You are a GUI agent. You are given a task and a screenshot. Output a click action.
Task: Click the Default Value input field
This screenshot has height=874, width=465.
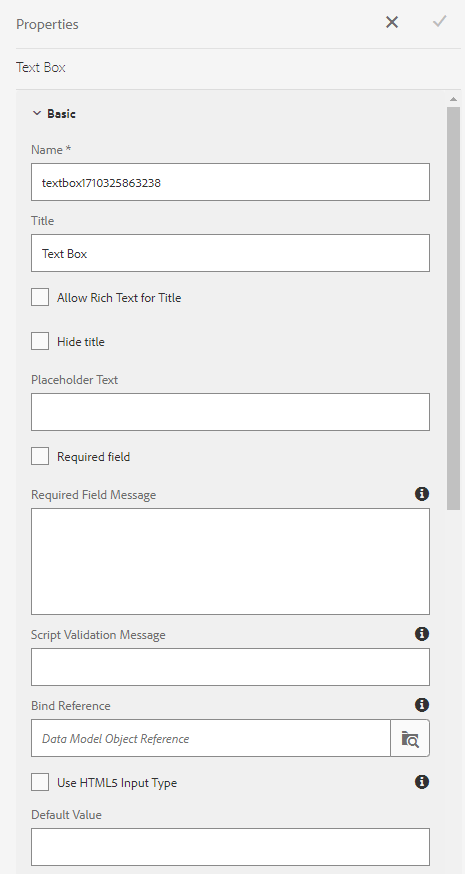coord(230,847)
